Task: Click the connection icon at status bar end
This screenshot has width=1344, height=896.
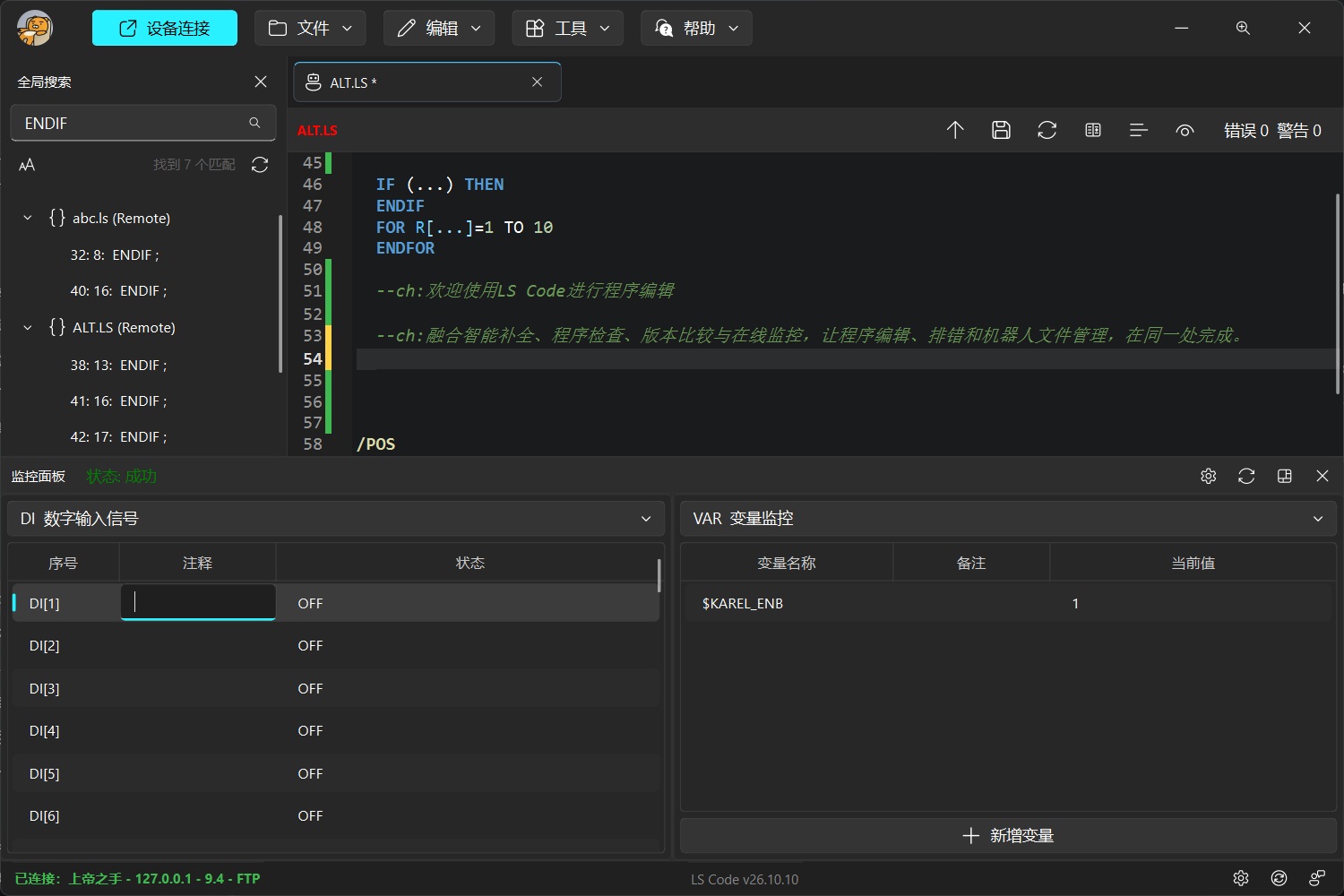Action: tap(1317, 878)
